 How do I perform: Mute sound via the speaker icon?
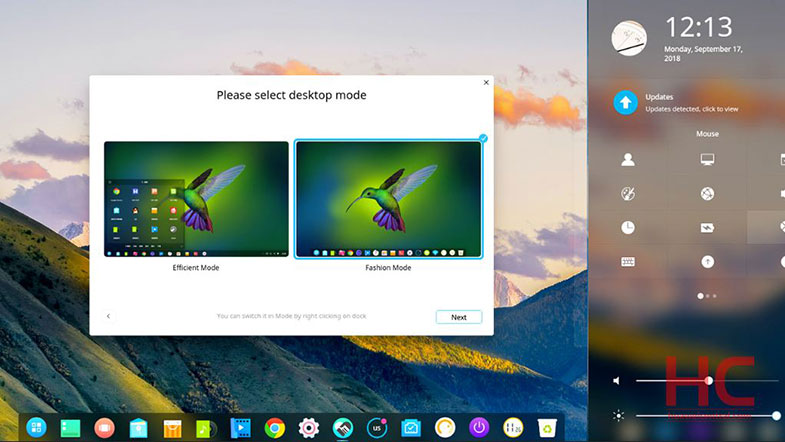tap(616, 381)
